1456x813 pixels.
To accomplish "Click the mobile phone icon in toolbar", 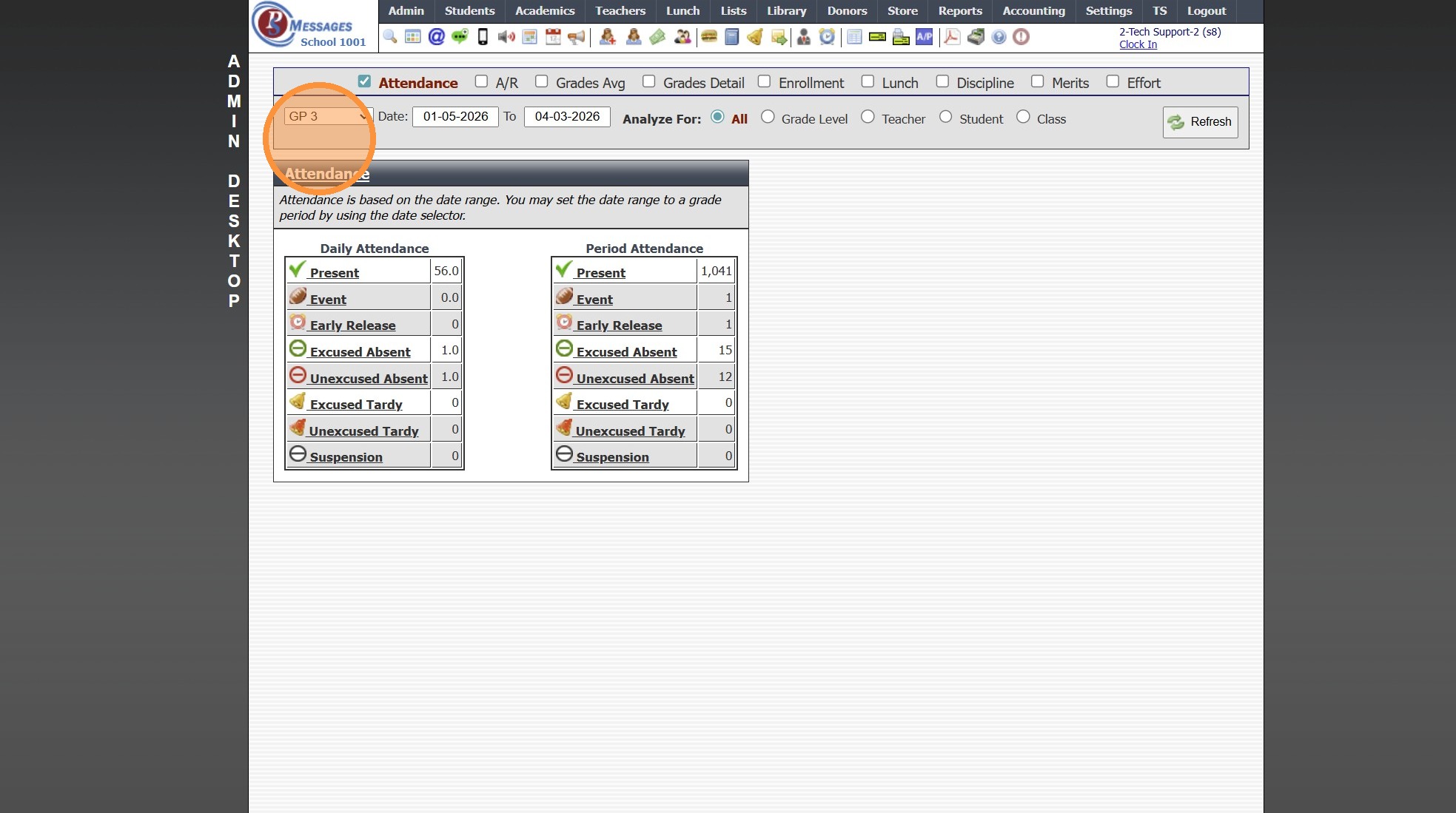I will point(483,37).
